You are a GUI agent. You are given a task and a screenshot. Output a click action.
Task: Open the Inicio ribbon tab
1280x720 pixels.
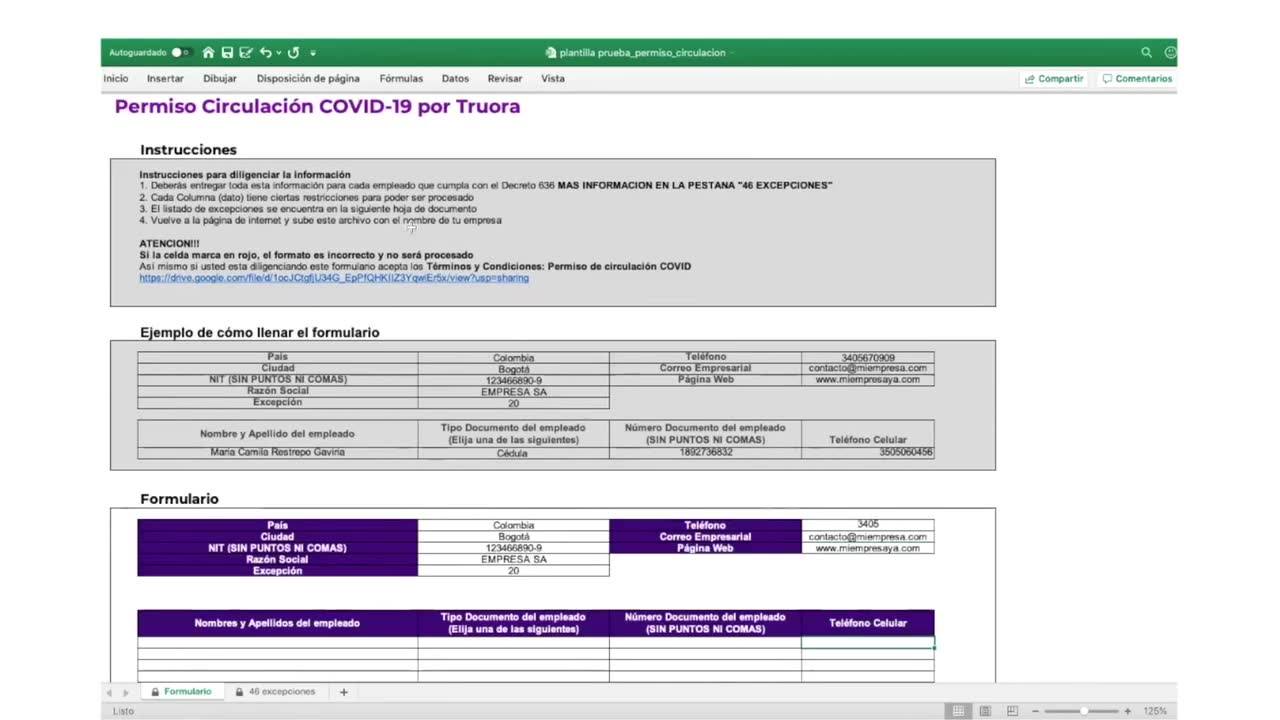116,78
